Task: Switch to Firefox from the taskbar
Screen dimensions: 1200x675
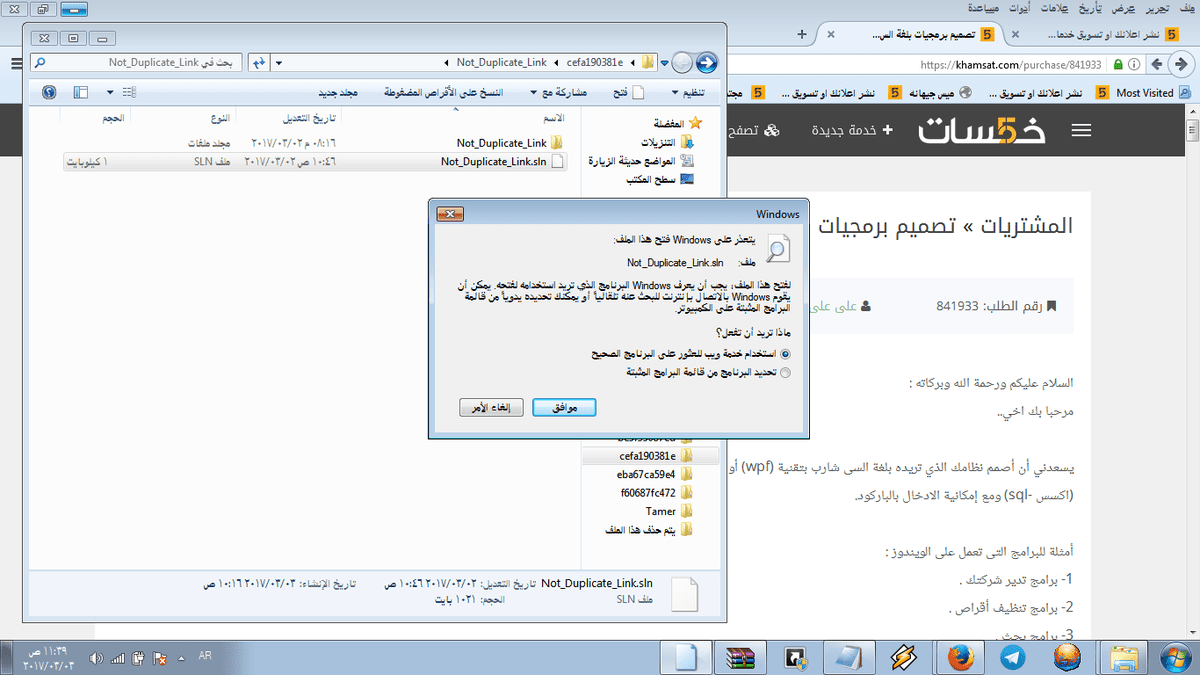Action: tap(958, 657)
